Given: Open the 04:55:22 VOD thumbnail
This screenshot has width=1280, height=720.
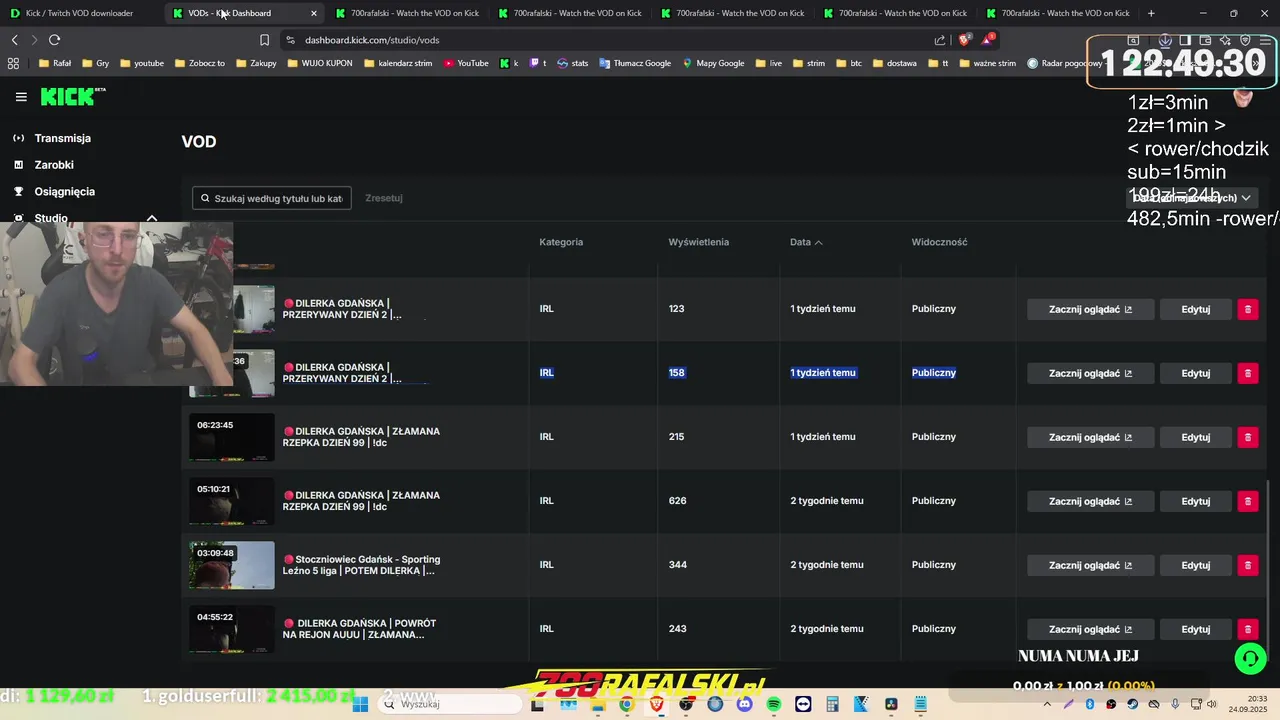Looking at the screenshot, I should (232, 629).
